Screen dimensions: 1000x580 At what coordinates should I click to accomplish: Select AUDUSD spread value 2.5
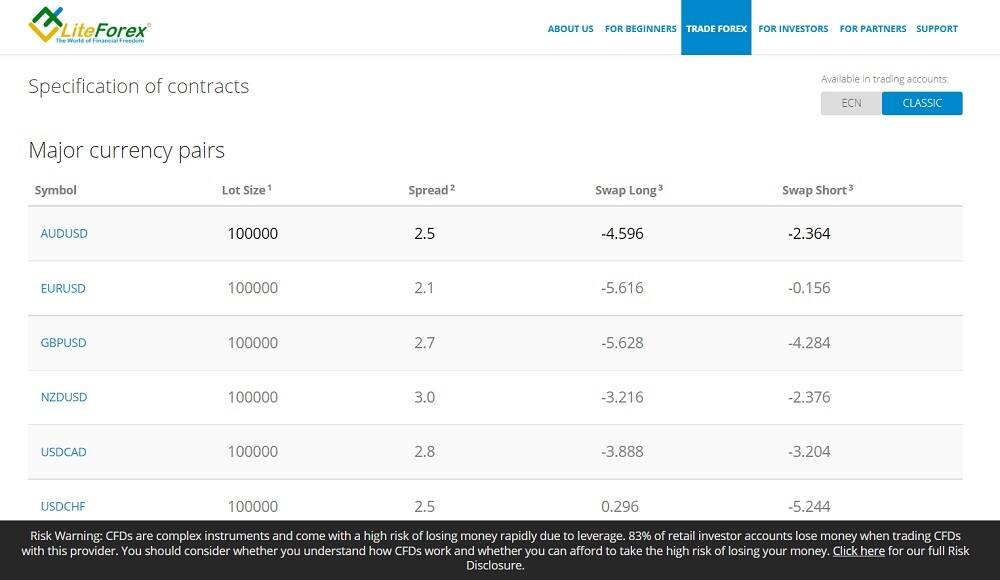(424, 234)
